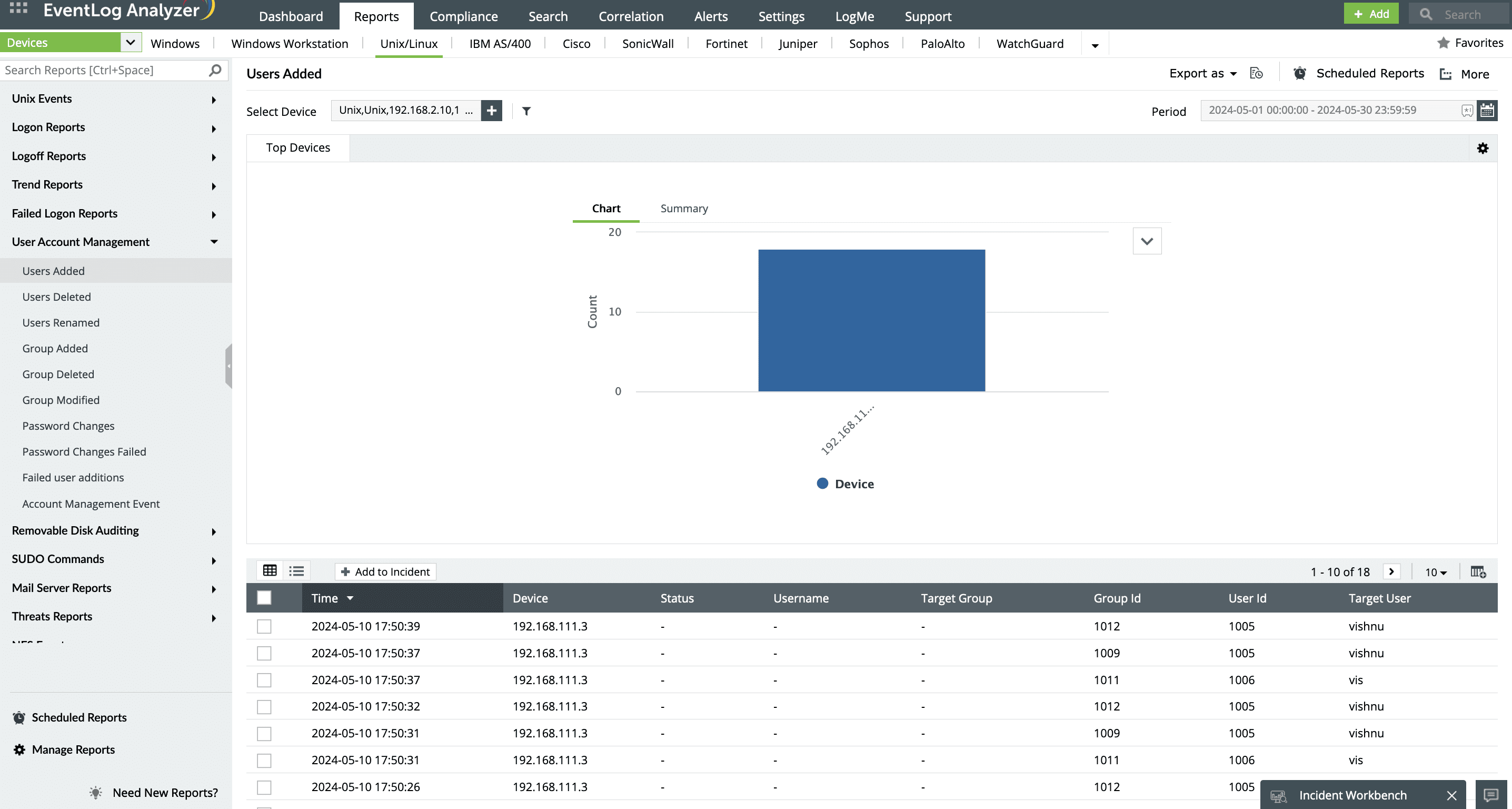Click the schedule export icon near Export as
1512x809 pixels.
(x=1256, y=73)
